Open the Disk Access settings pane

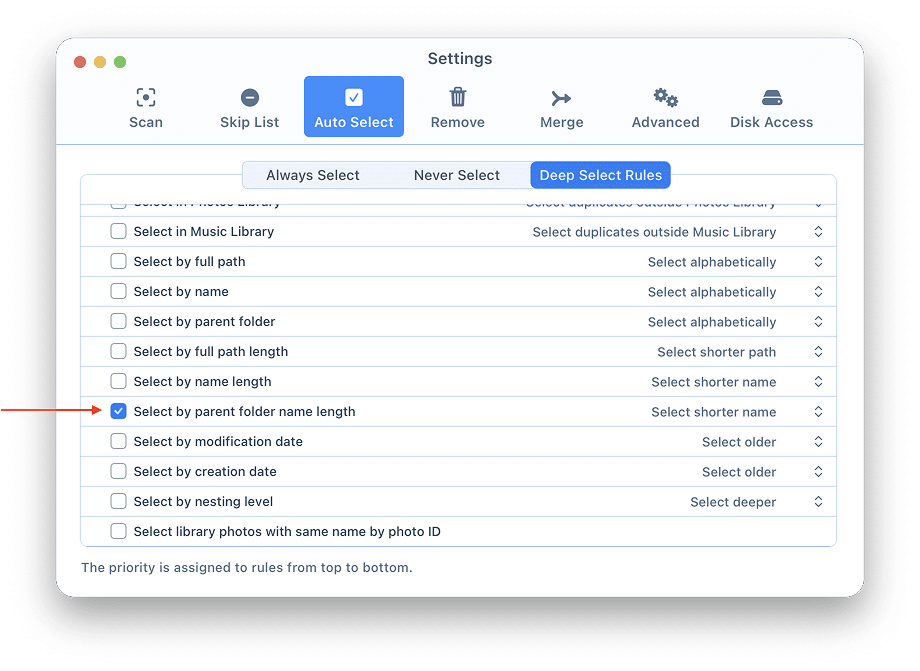[x=771, y=107]
